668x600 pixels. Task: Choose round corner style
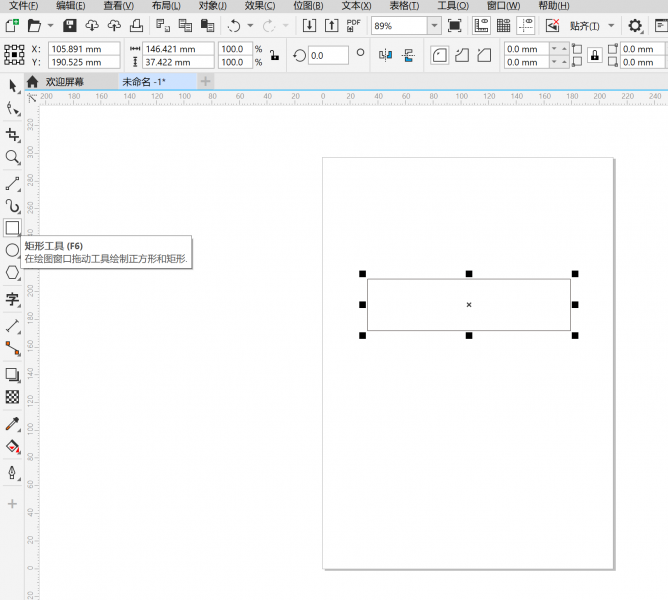[x=440, y=55]
